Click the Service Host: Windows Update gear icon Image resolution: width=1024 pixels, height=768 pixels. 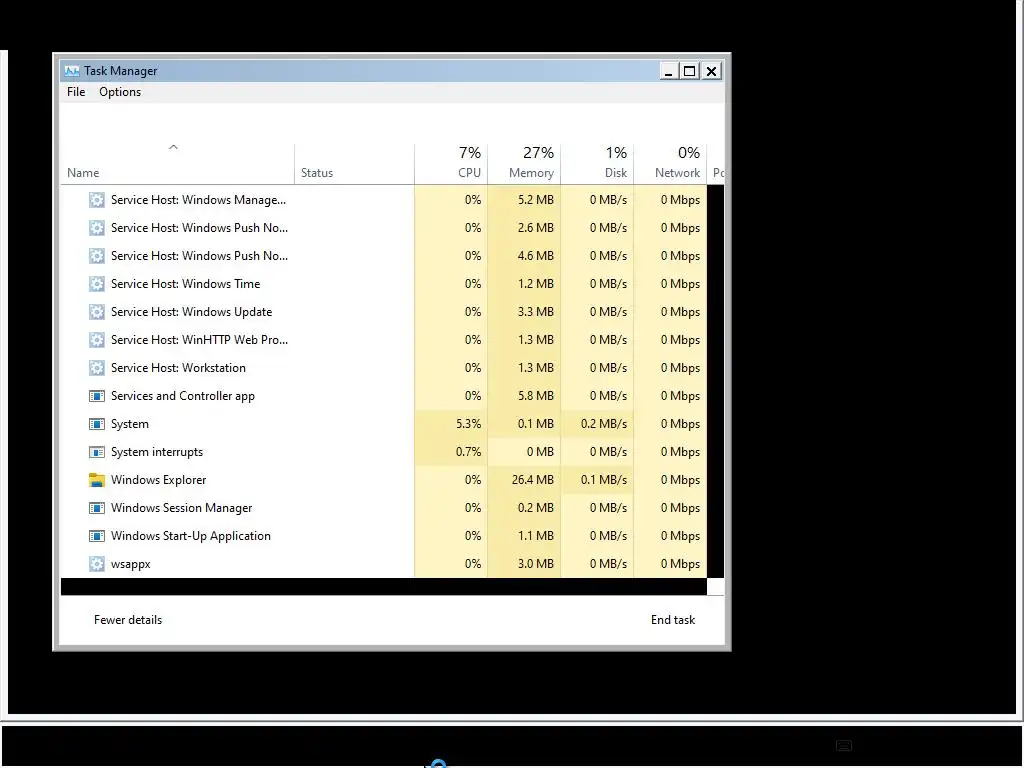tap(97, 312)
